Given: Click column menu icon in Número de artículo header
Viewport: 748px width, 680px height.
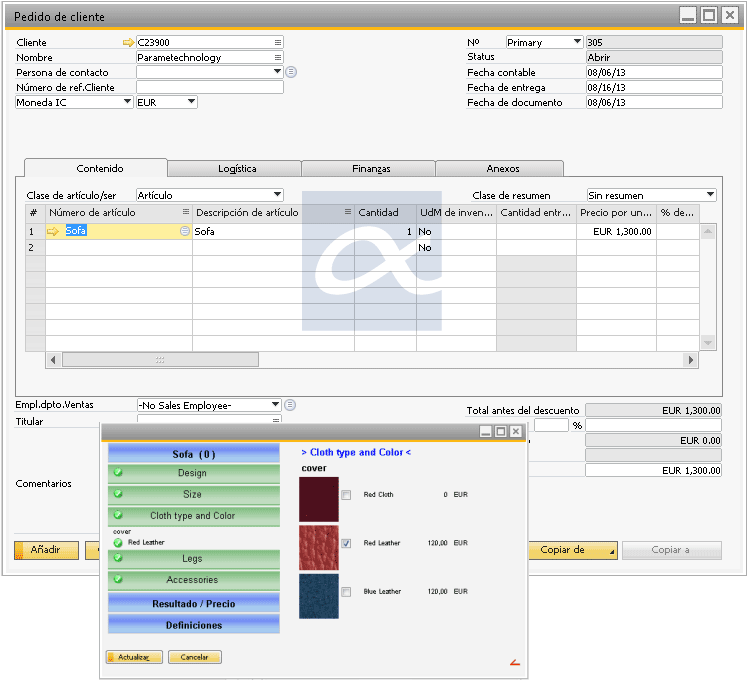Looking at the screenshot, I should [186, 211].
